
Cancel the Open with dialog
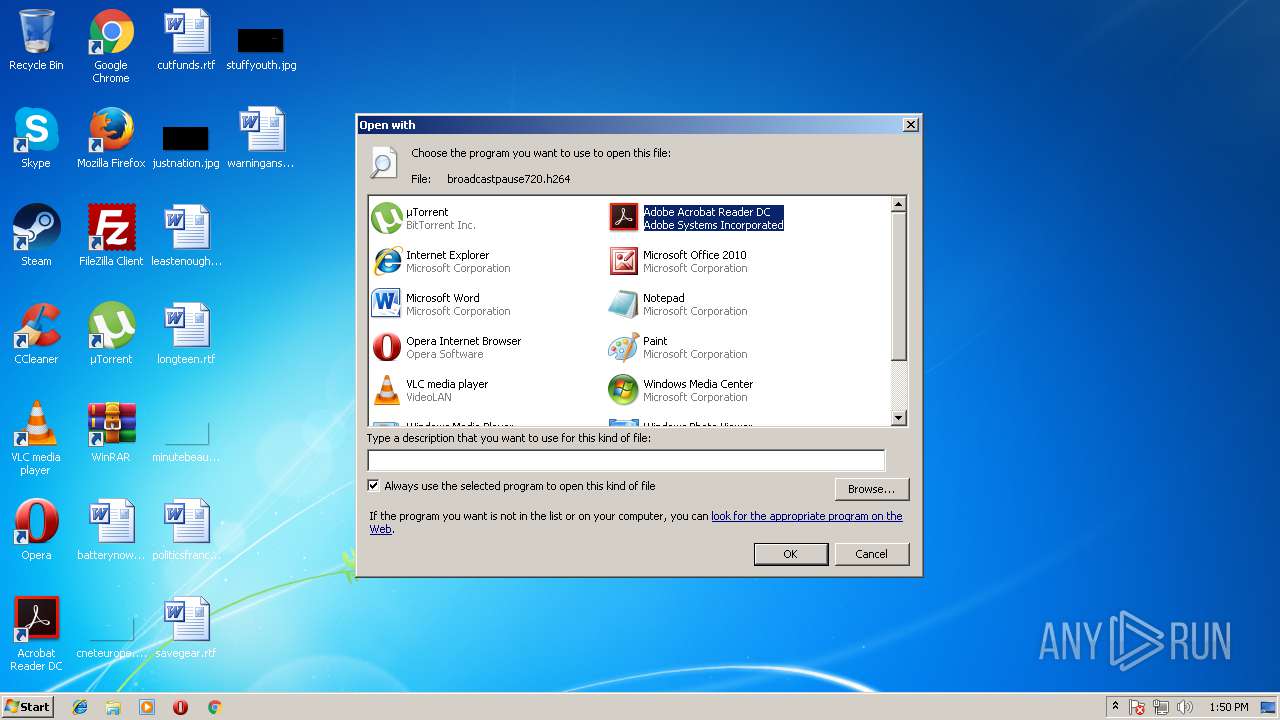871,554
